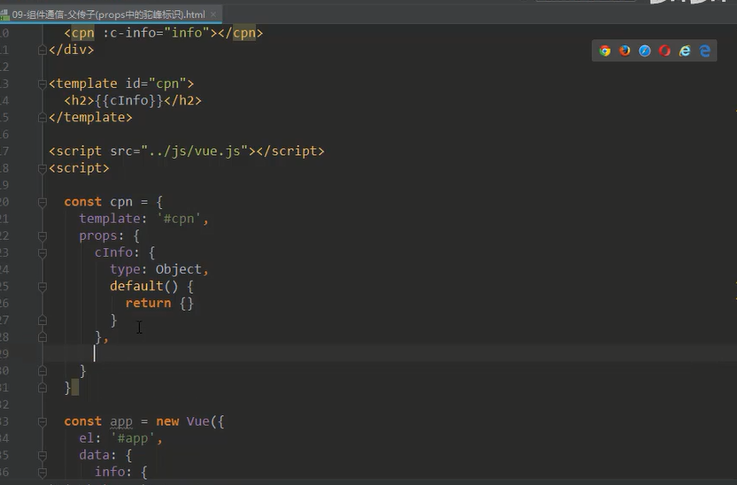Image resolution: width=737 pixels, height=485 pixels.
Task: Open preview in Firefox browser
Action: (x=625, y=51)
